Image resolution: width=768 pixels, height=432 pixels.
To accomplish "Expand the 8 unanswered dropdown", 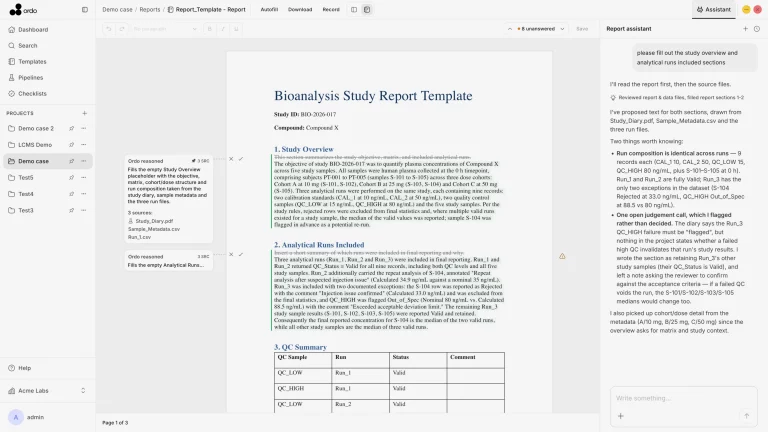I will click(562, 29).
